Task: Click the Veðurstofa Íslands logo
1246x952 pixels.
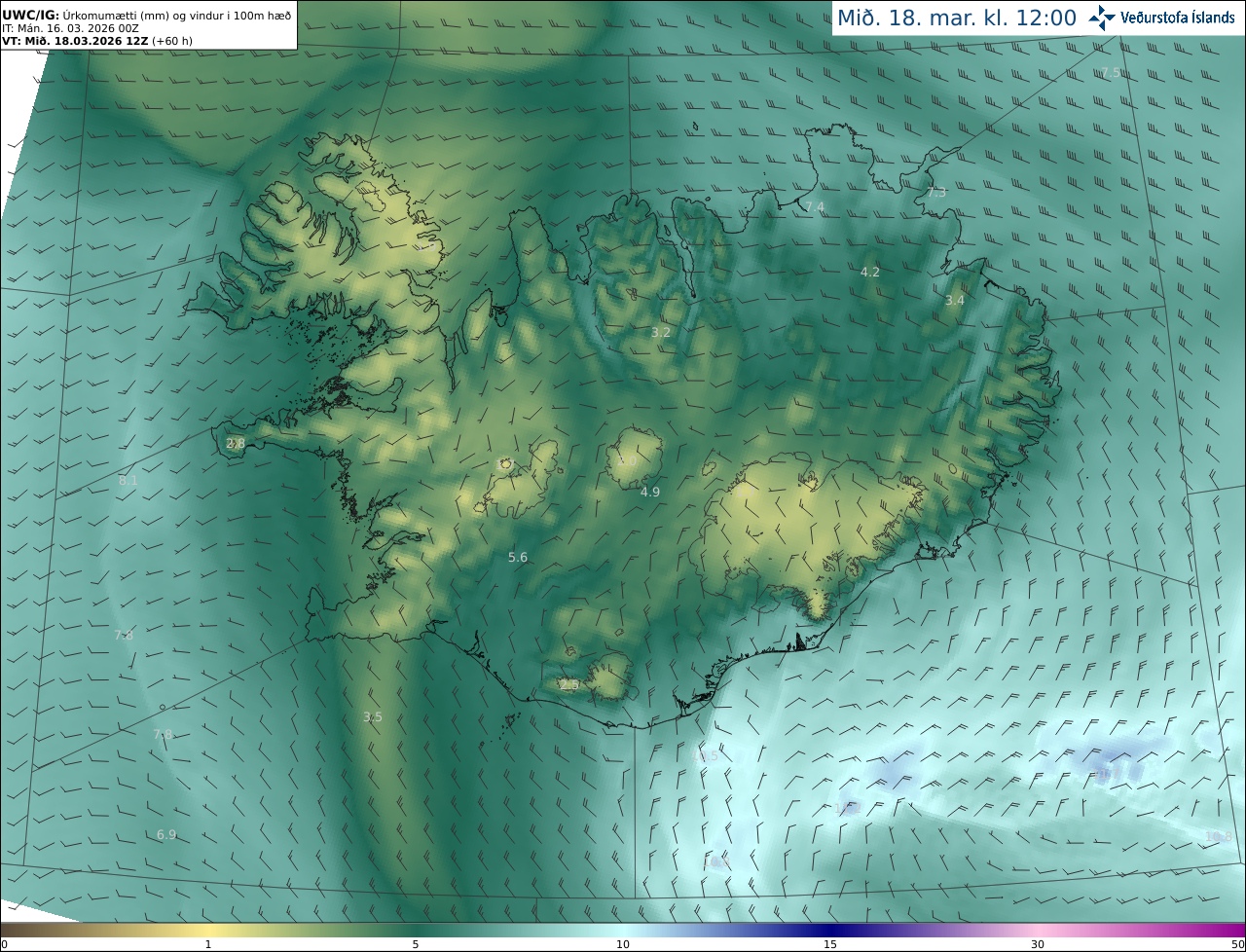Action: pyautogui.click(x=1161, y=18)
